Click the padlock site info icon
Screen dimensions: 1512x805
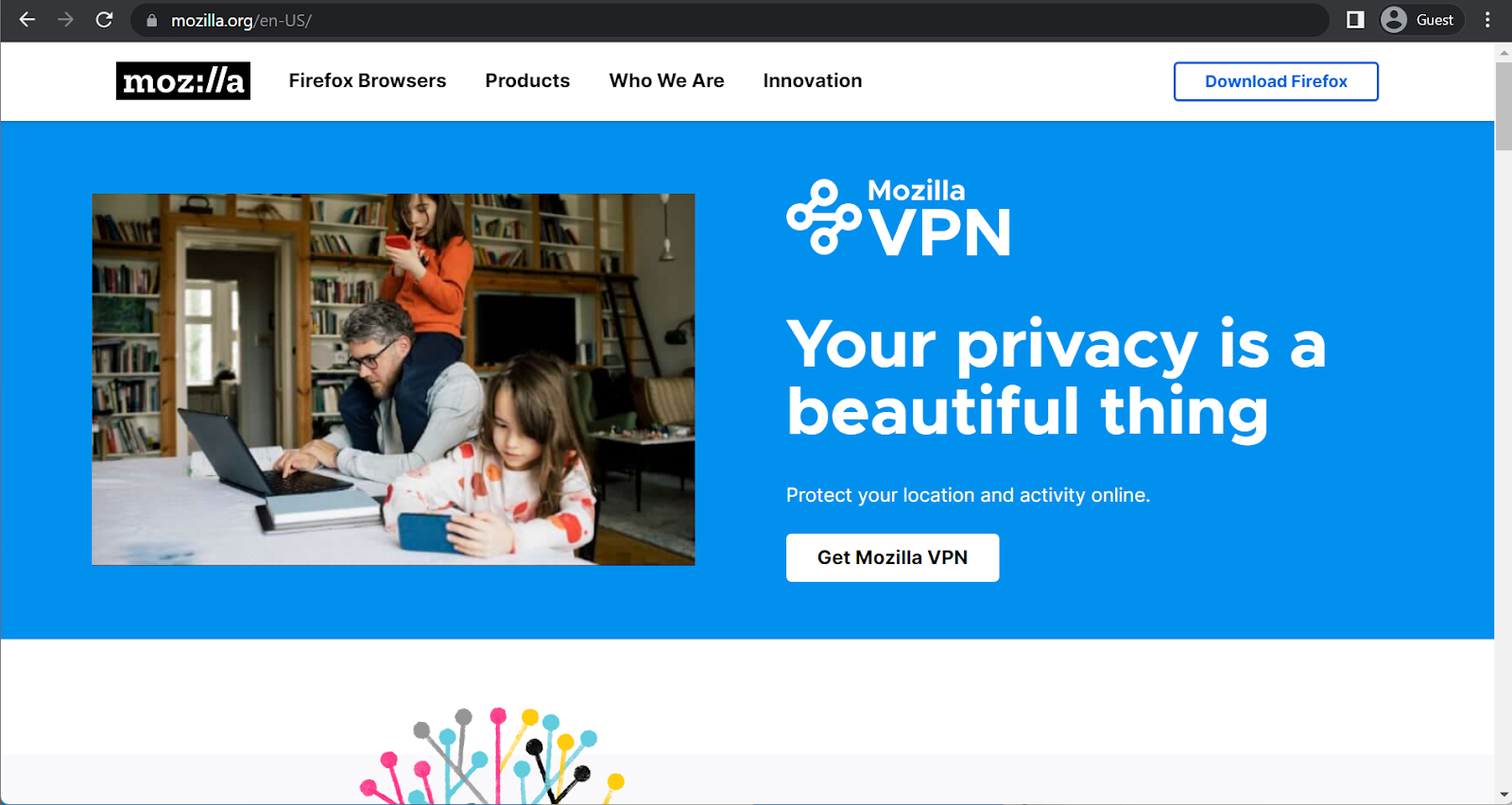pos(151,20)
